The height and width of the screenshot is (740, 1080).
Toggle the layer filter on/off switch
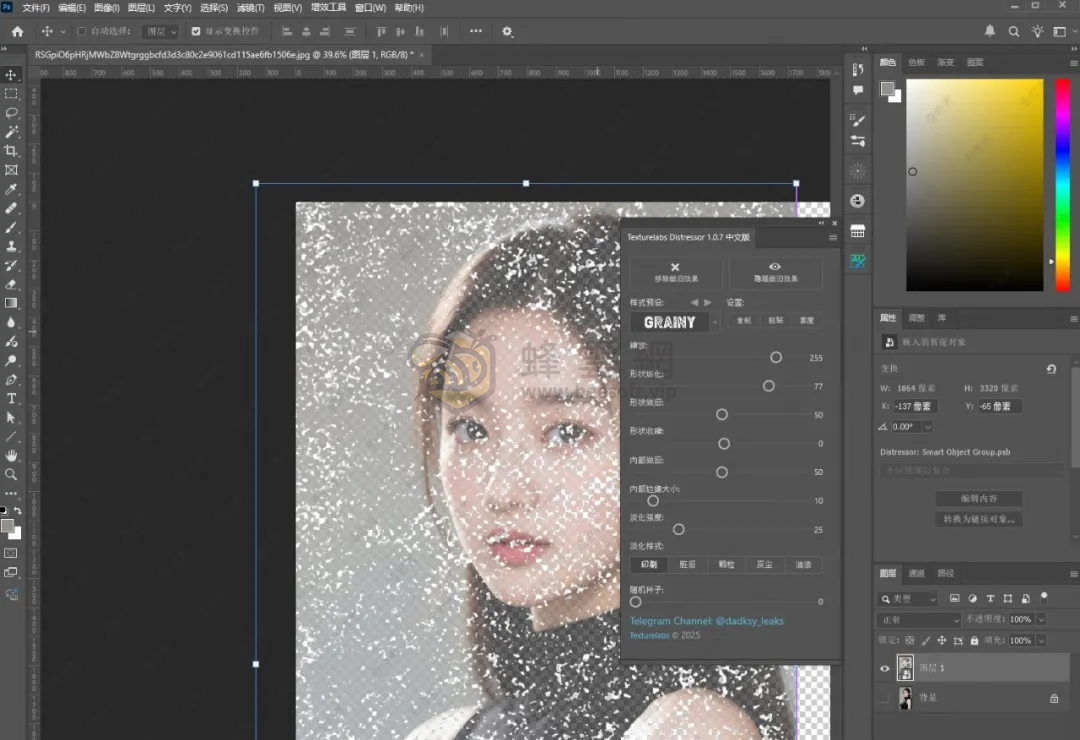[1043, 597]
